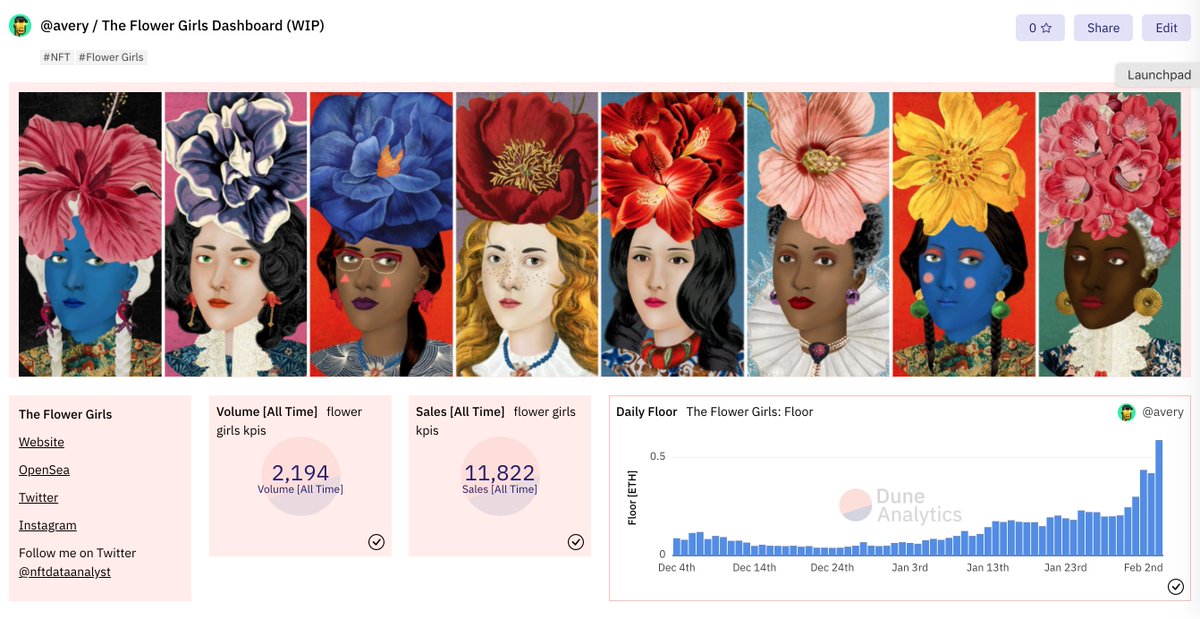Open the Instagram link
The width and height of the screenshot is (1200, 619).
[47, 524]
